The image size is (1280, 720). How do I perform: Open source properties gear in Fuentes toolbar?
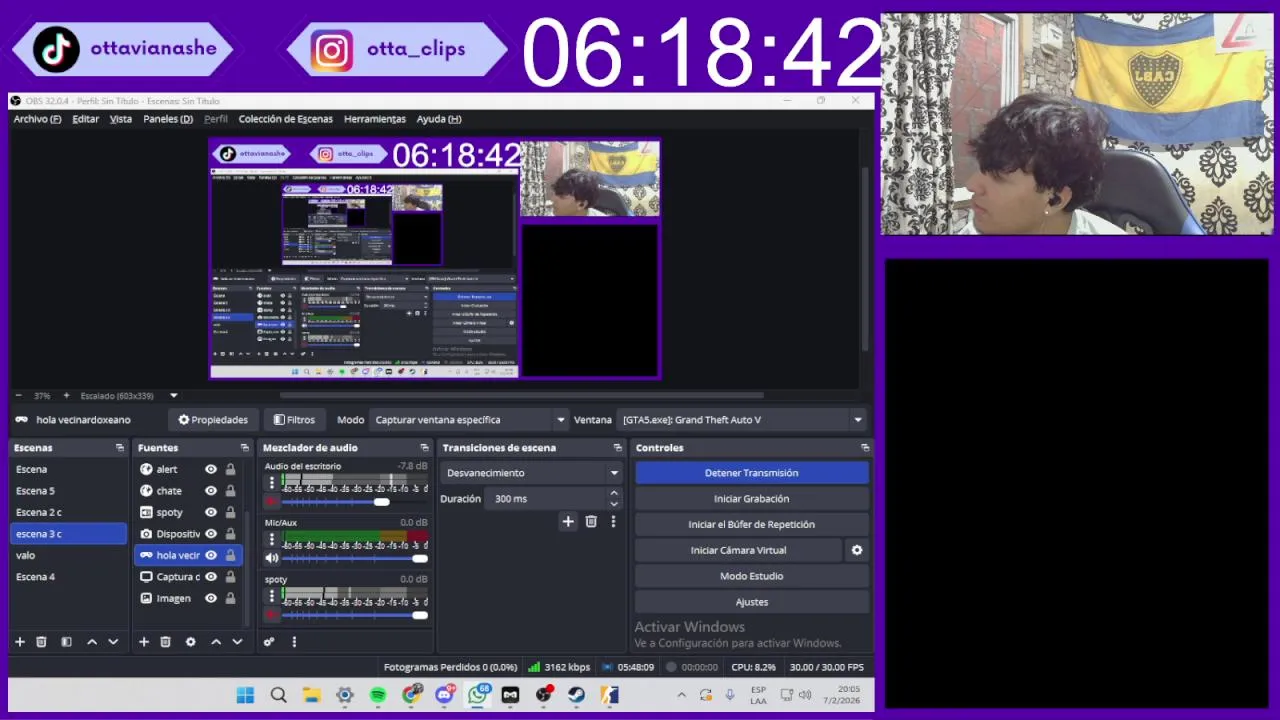190,642
